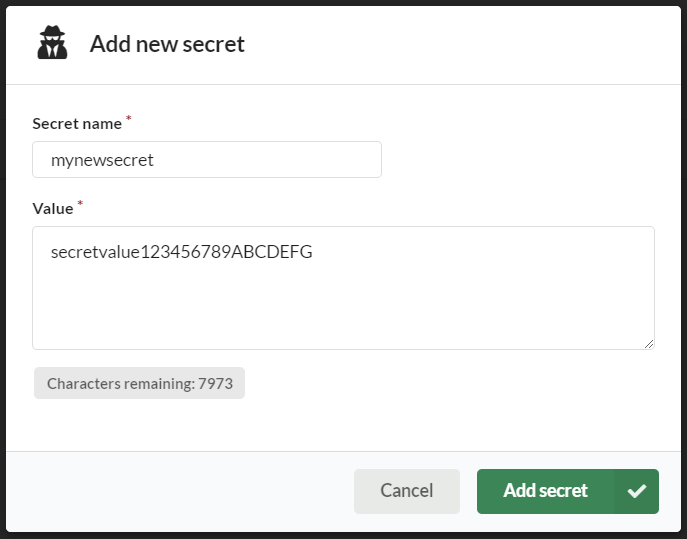
Task: Click the 'Secret name' field label
Action: [76, 124]
